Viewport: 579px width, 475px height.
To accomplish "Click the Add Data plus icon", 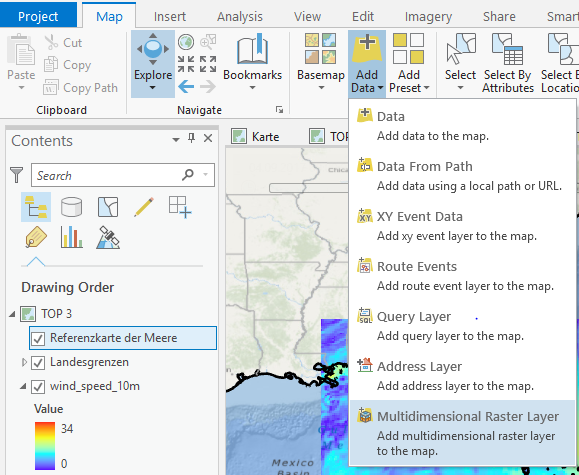I will click(x=367, y=48).
